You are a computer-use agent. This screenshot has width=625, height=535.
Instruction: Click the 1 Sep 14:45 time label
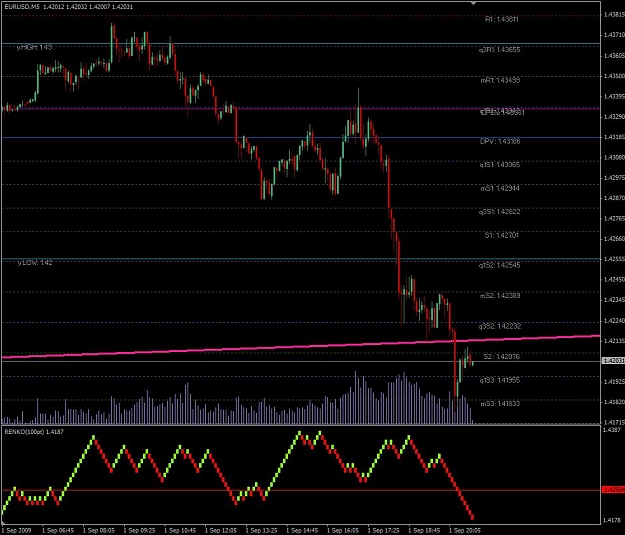(x=302, y=531)
